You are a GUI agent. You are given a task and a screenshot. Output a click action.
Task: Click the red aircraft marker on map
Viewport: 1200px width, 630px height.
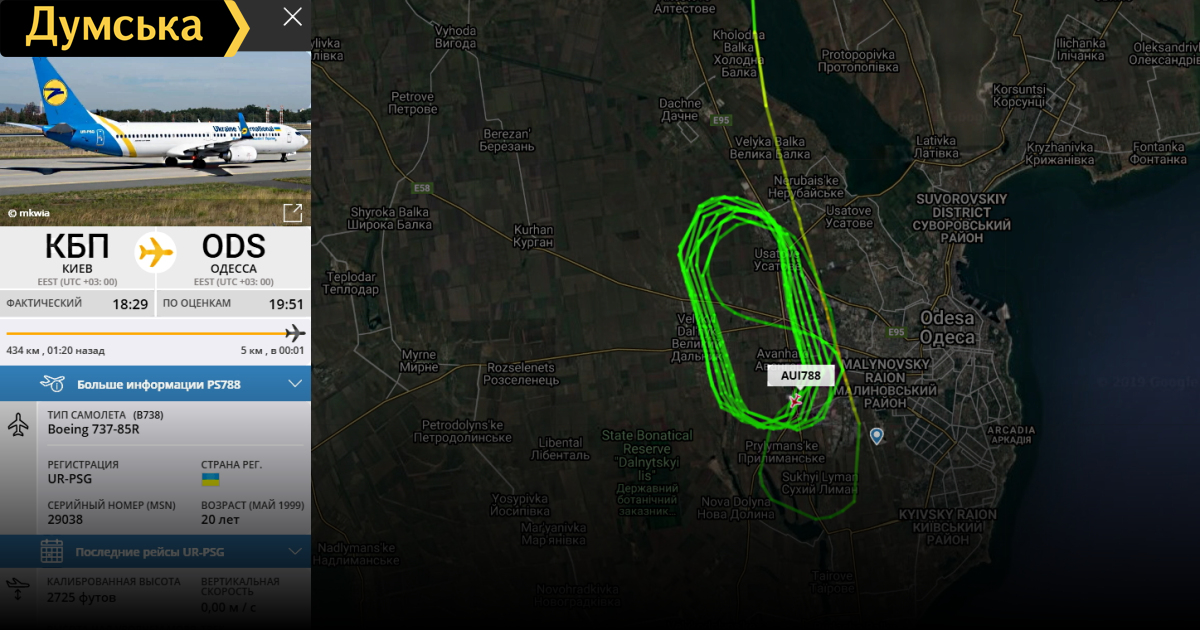click(795, 400)
